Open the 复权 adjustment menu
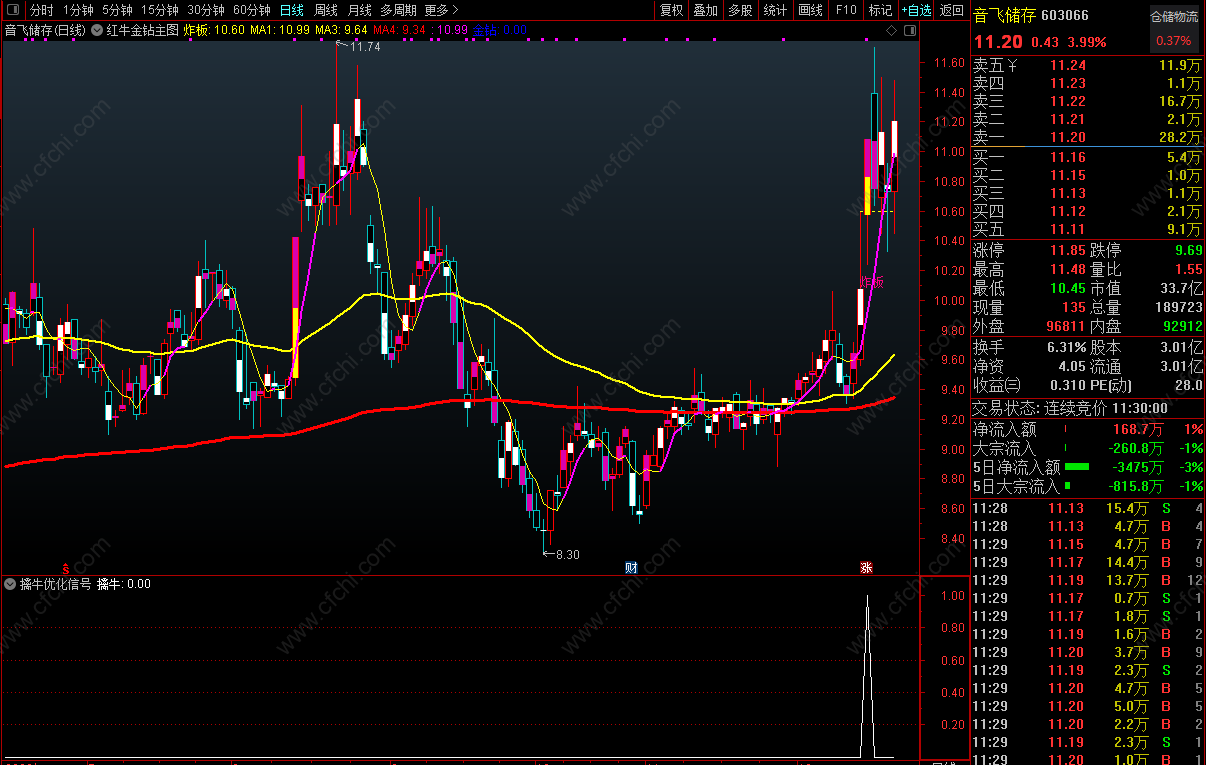Viewport: 1206px width, 765px height. (x=671, y=10)
